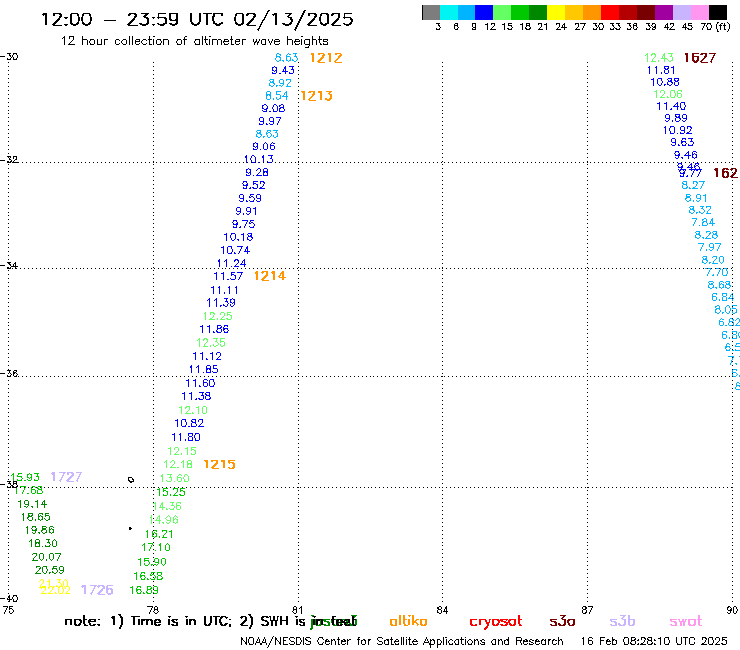740x650 pixels.
Task: Click the wave height value 9.89
Action: pyautogui.click(x=676, y=118)
